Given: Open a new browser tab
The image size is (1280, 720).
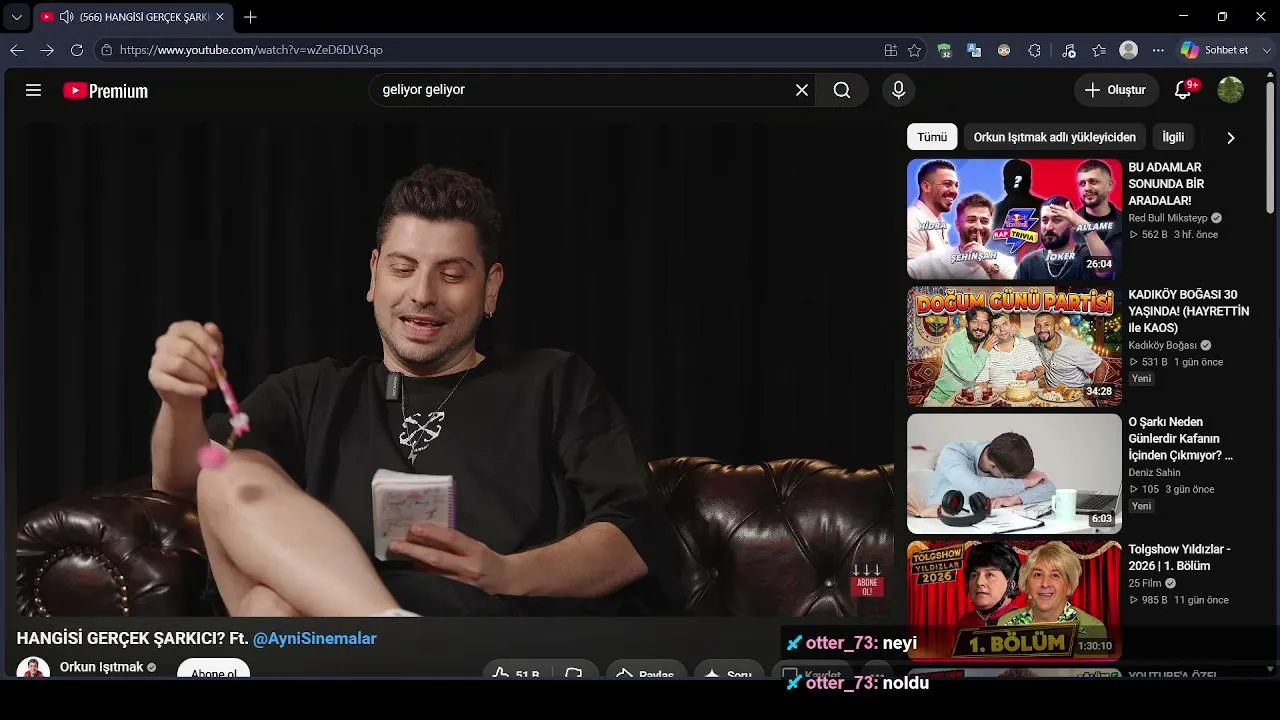Looking at the screenshot, I should click(x=250, y=17).
